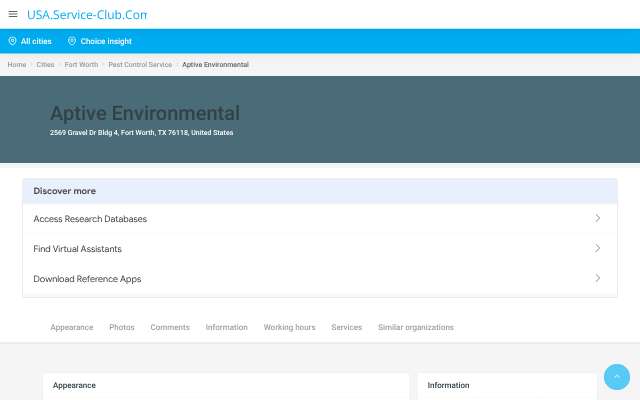Click the shield pin icon beside Choice insight
The image size is (640, 400).
click(x=72, y=41)
